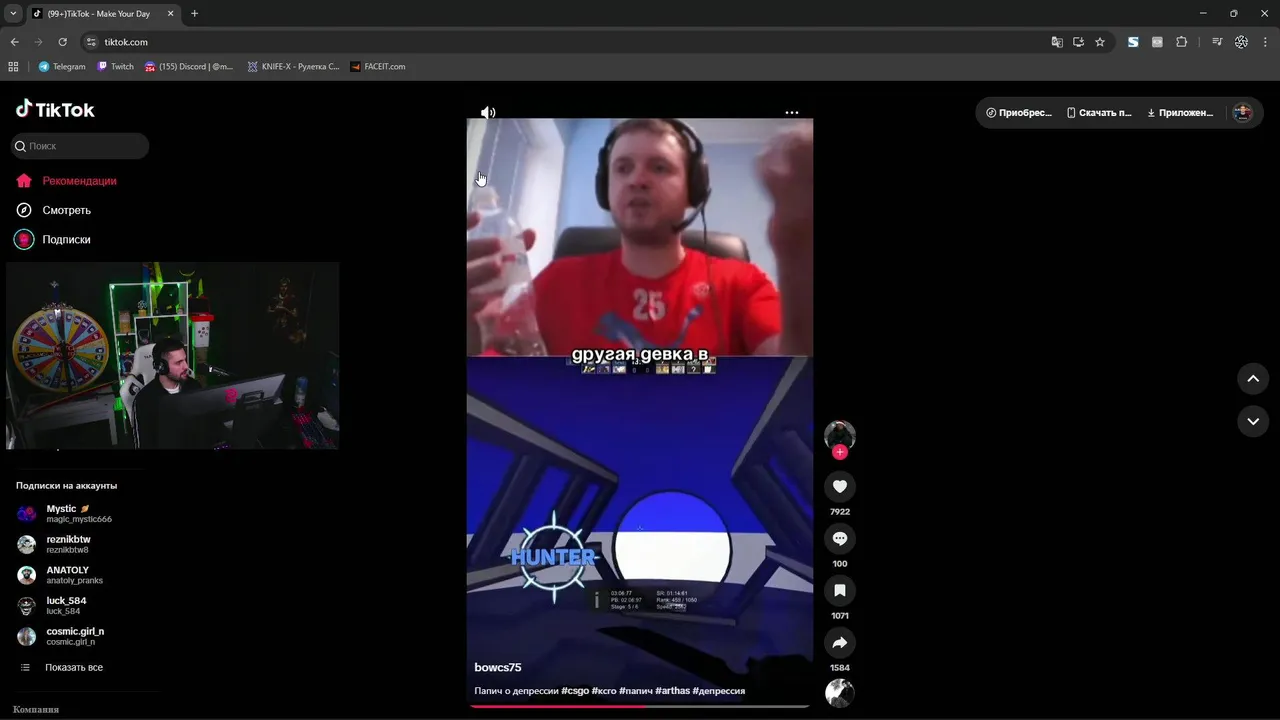
Task: Click the Компания footer heading
Action: (36, 709)
